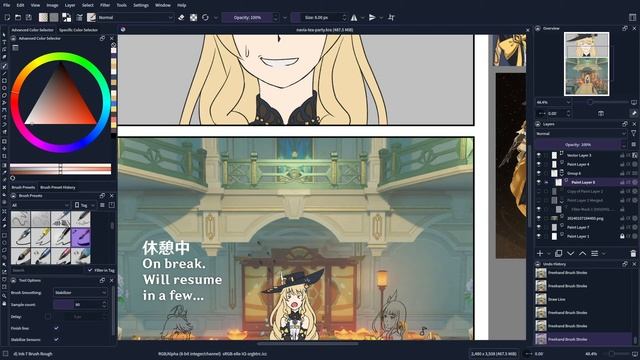
Task: Toggle preserve alpha checkered icon
Action: point(193,18)
